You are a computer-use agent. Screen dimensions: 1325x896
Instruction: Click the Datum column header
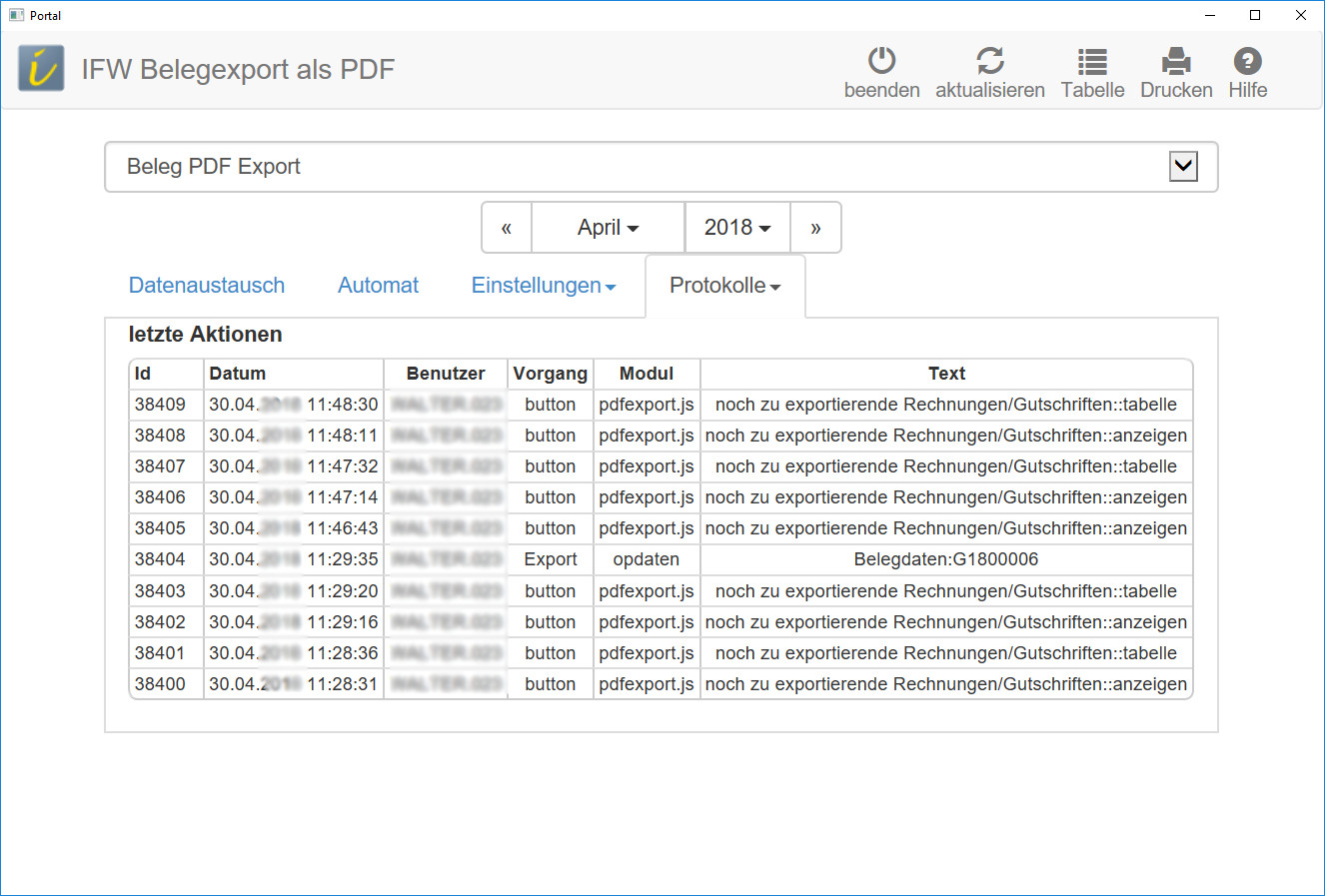coord(238,374)
